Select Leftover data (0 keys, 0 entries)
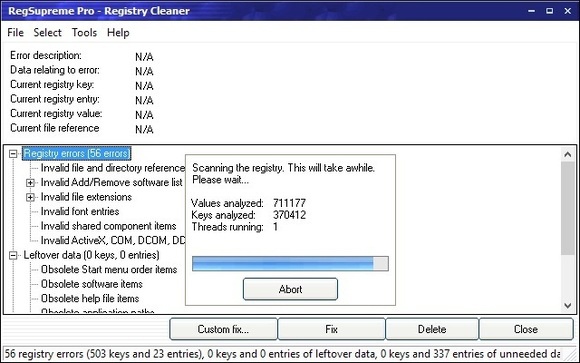 coord(91,255)
